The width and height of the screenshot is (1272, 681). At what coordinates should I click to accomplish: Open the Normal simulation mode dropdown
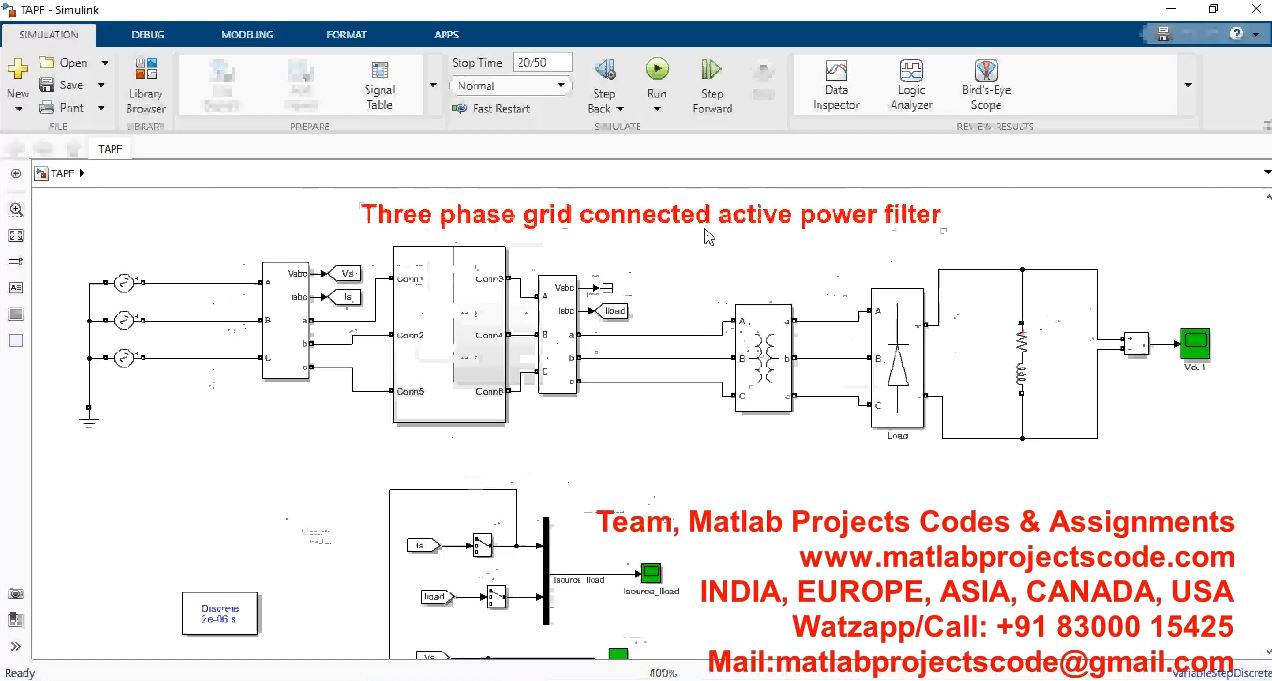510,86
